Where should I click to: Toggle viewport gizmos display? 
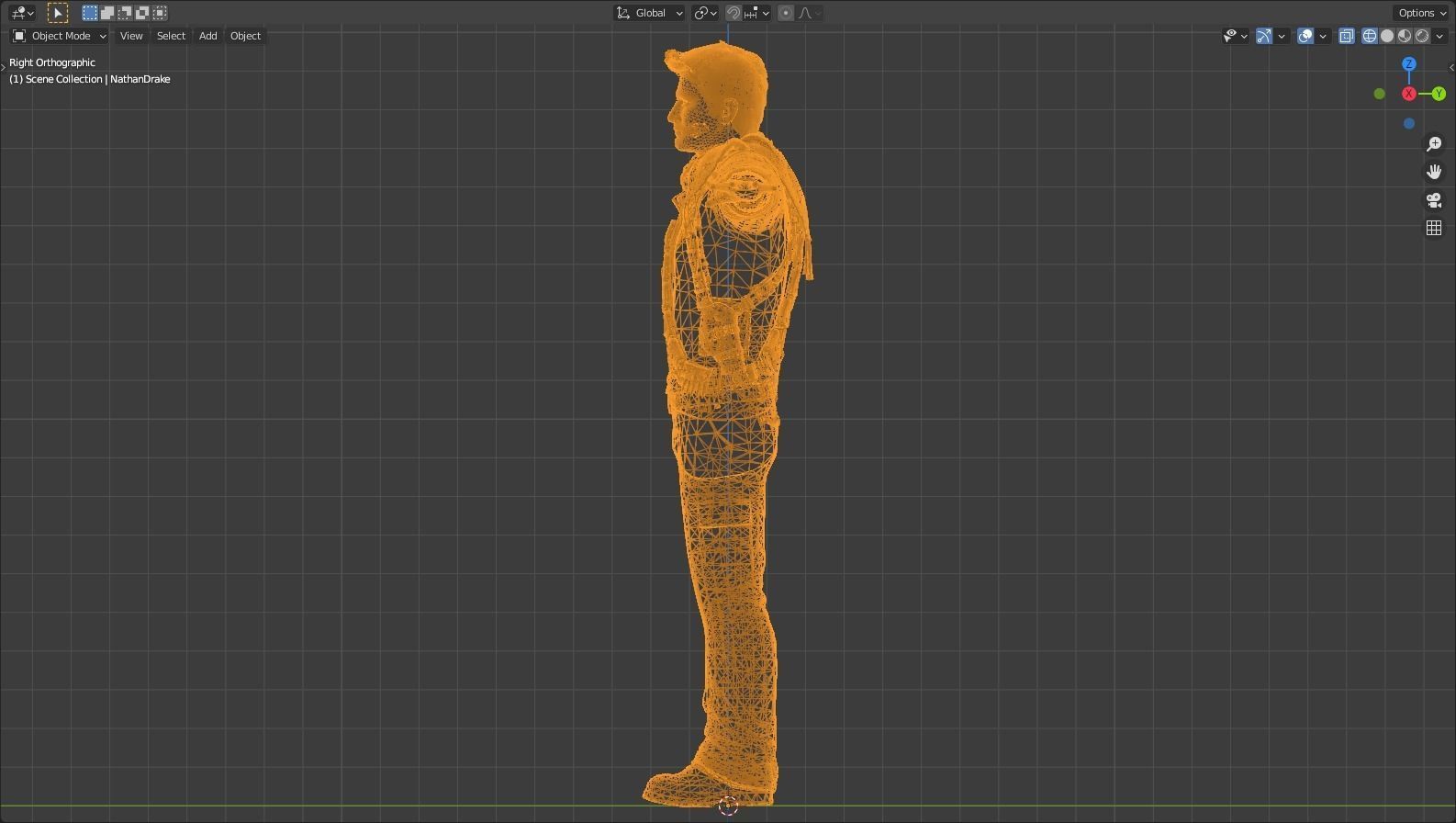click(x=1264, y=36)
